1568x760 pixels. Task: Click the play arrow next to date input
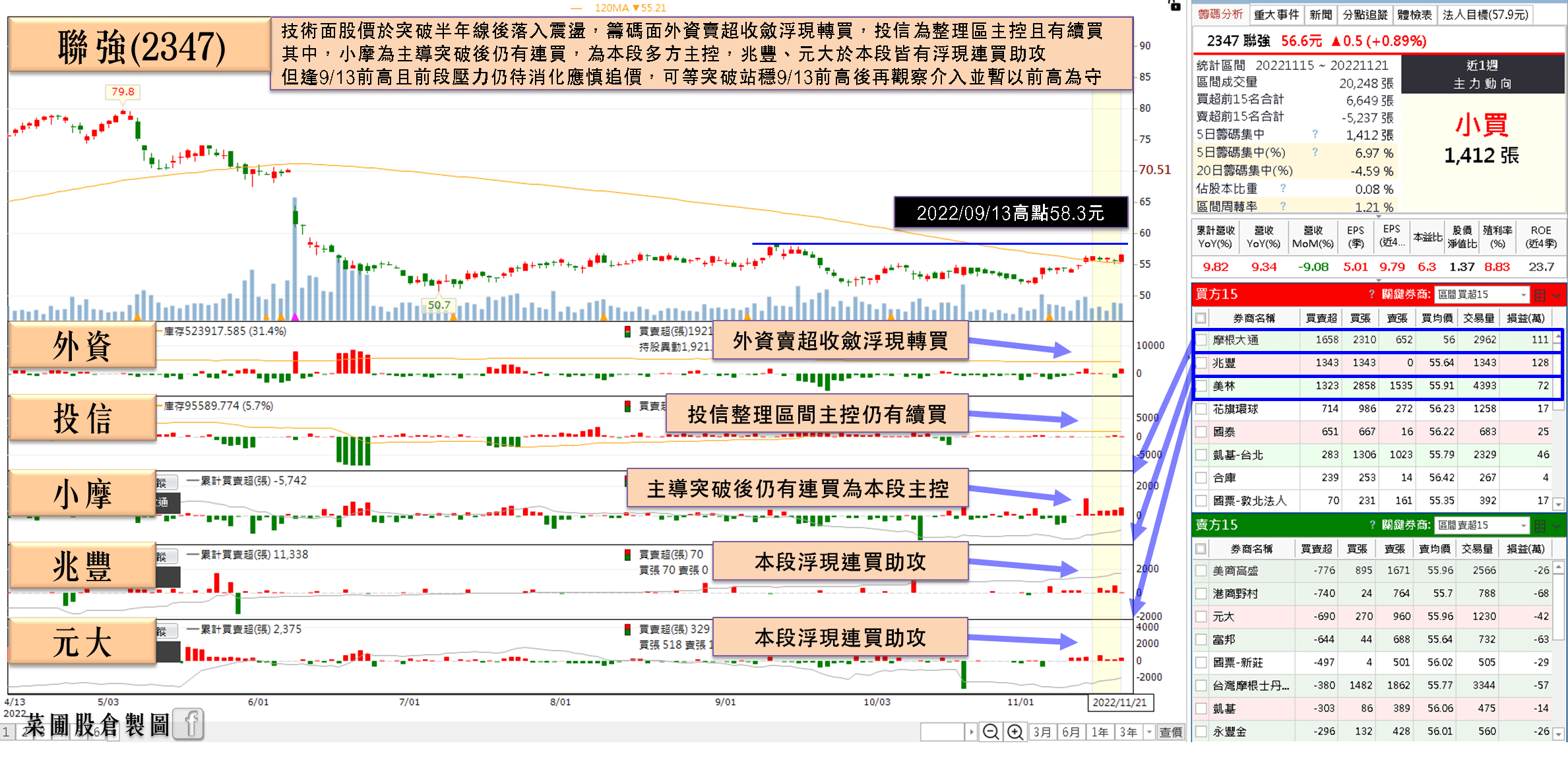[971, 732]
